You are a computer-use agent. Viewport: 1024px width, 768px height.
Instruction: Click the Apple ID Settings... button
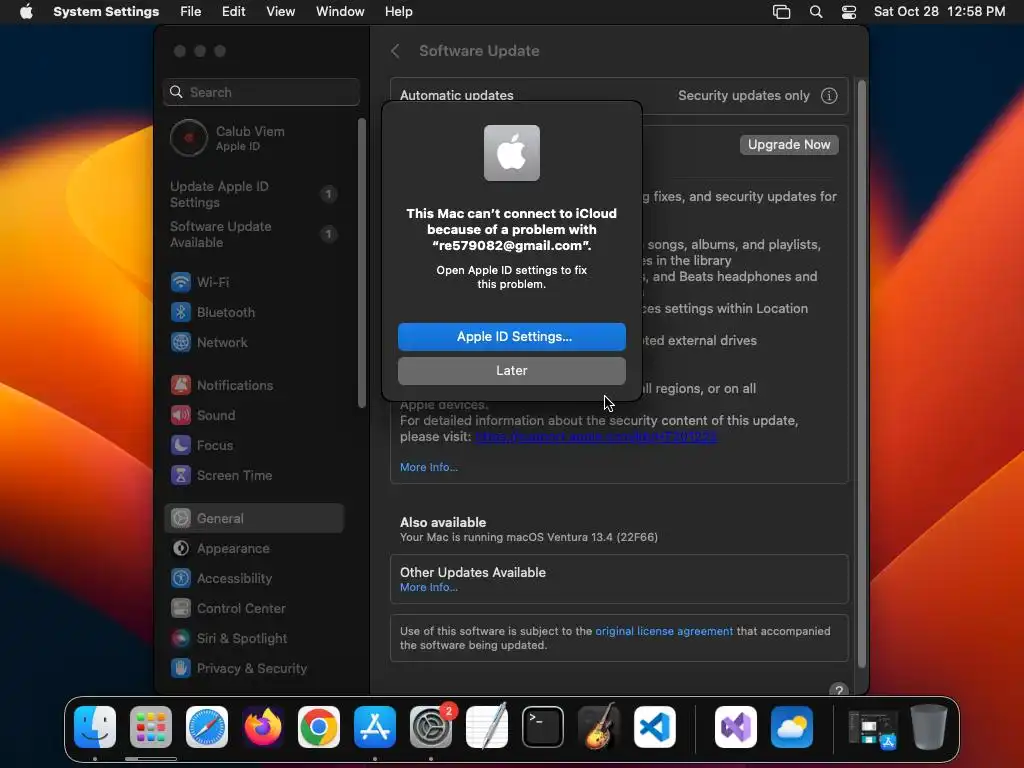pos(511,336)
